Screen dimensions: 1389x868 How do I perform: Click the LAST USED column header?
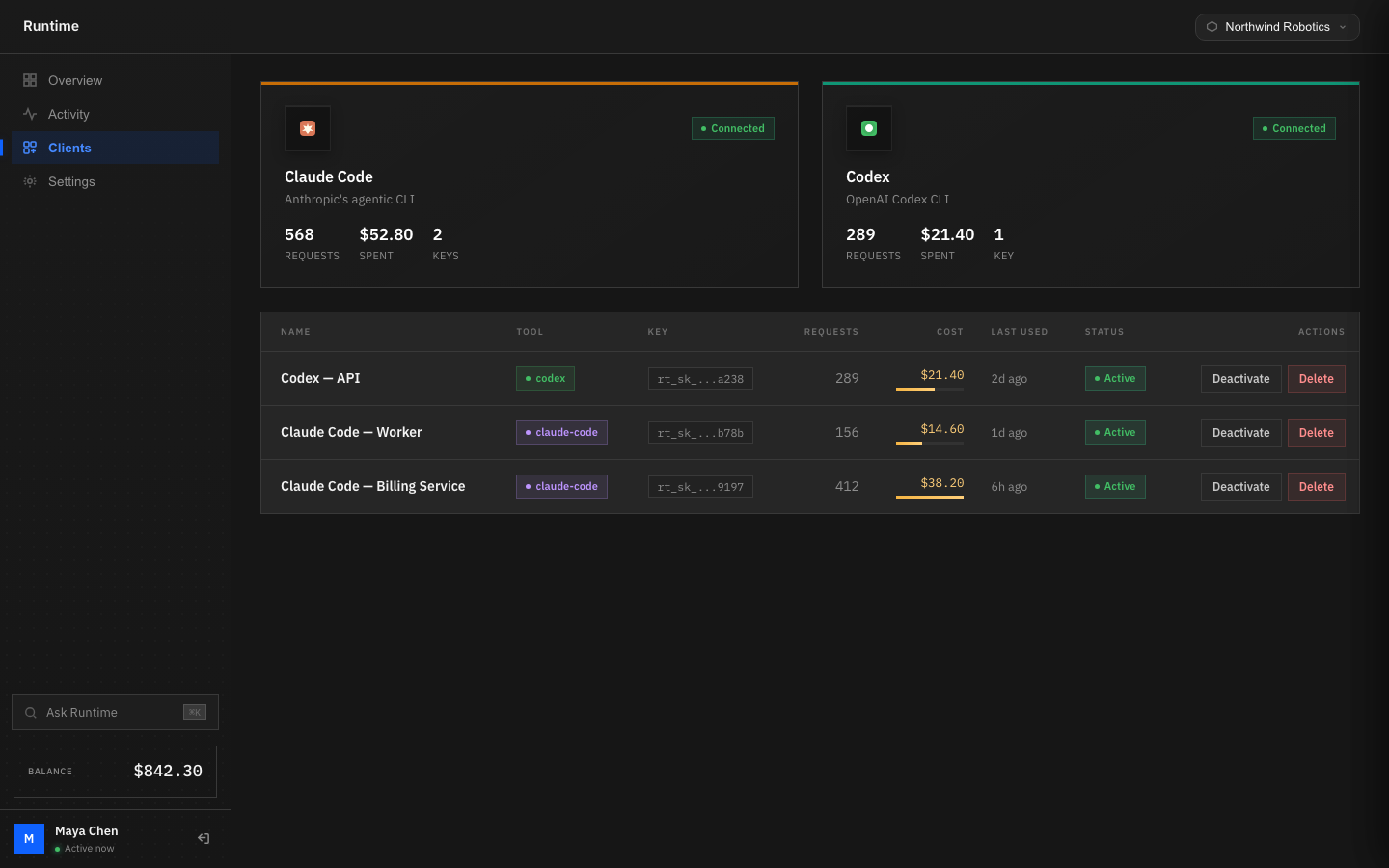point(1020,332)
